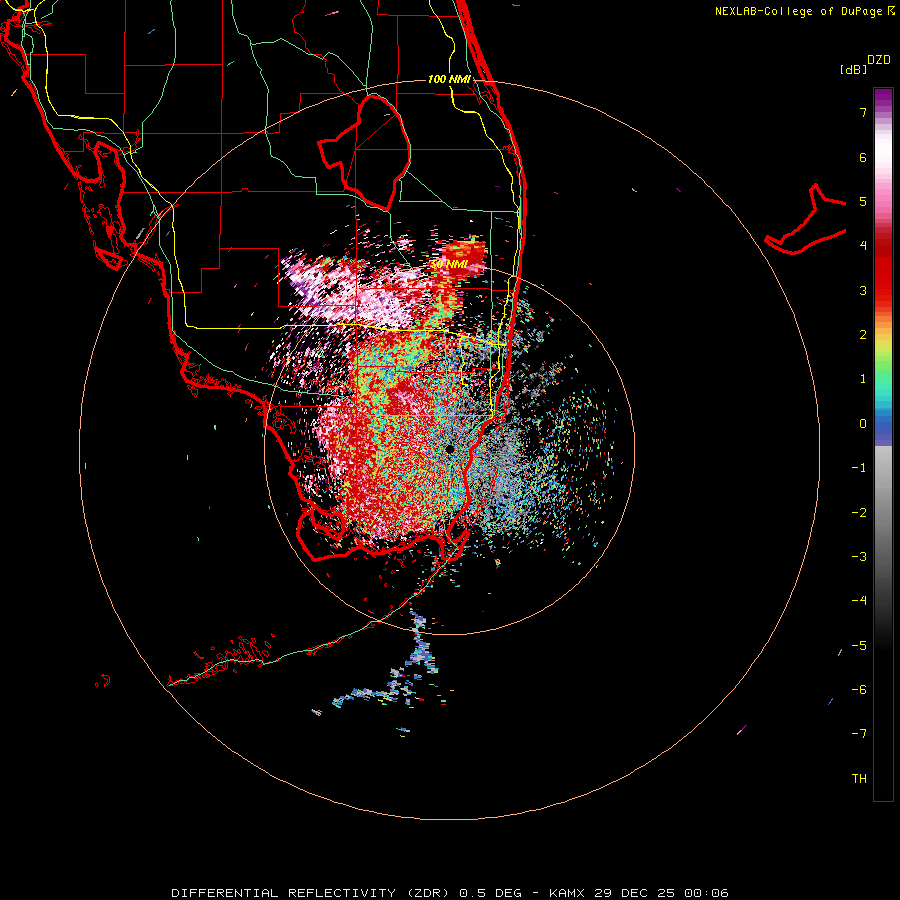The image size is (900, 900).
Task: Click the 50 NMI range ring label
Action: (450, 265)
